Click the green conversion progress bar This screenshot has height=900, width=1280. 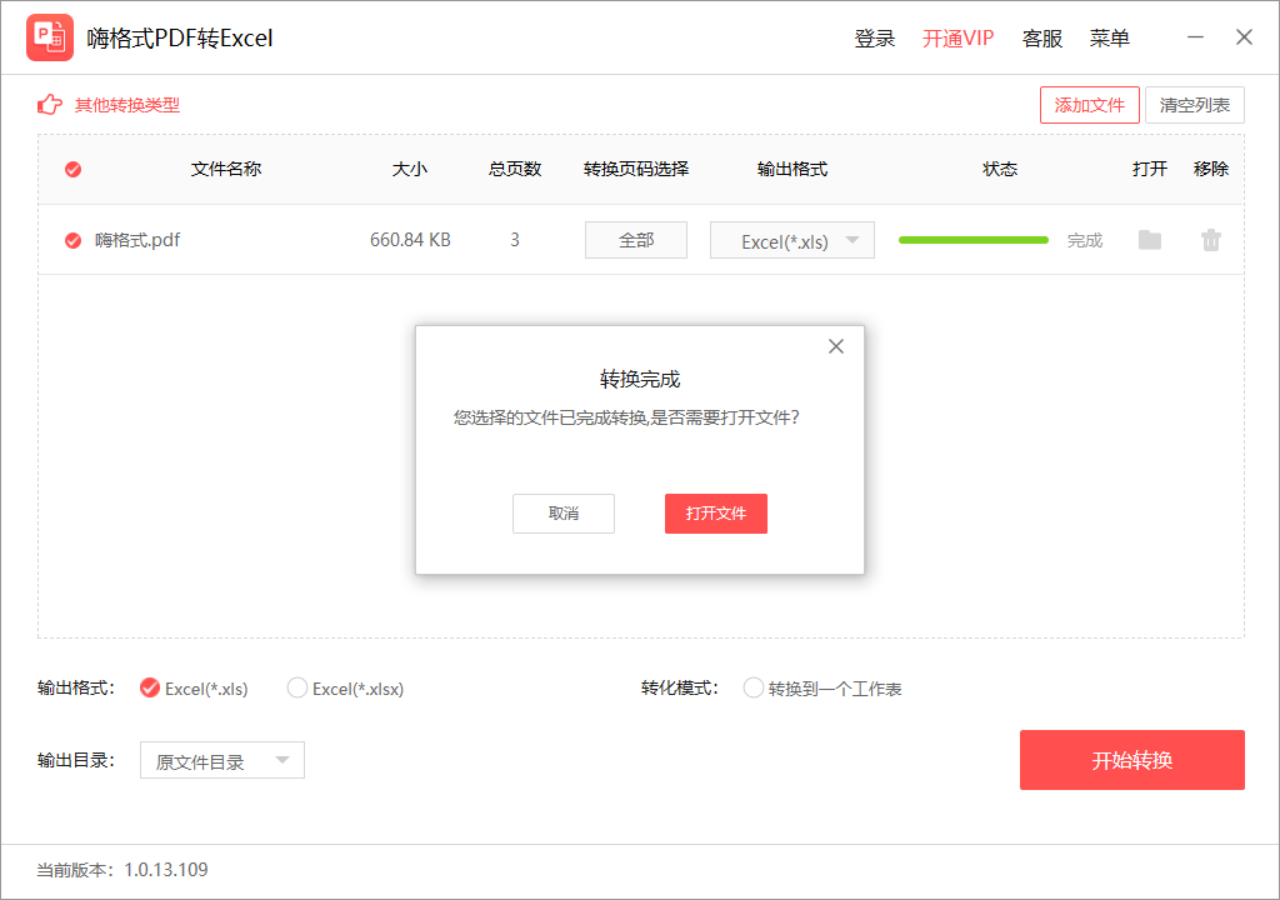coord(972,240)
